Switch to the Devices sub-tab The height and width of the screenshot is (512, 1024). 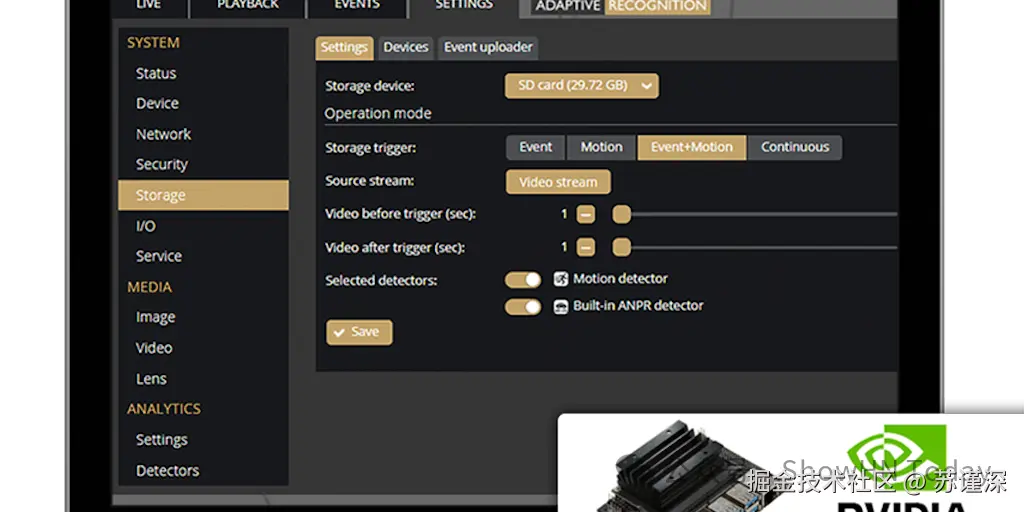tap(406, 48)
